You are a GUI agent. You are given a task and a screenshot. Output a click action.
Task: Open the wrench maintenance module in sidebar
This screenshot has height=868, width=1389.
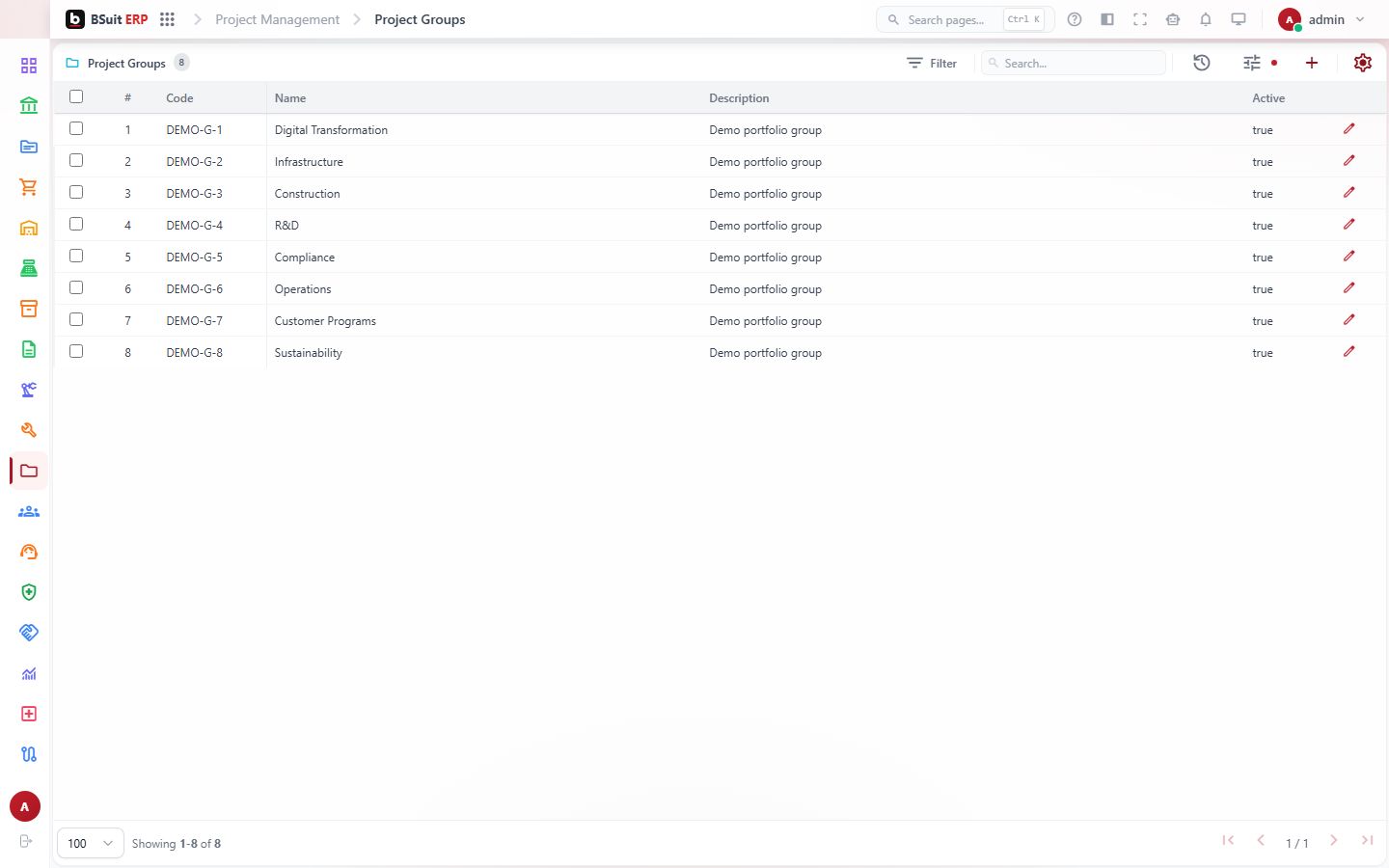(x=29, y=430)
